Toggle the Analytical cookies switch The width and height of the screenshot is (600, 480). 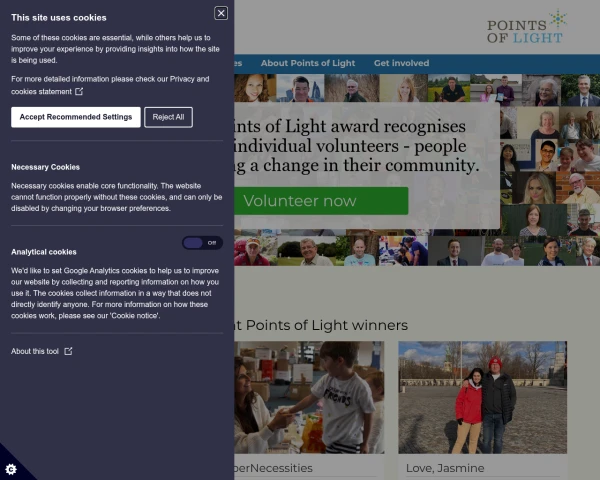202,243
